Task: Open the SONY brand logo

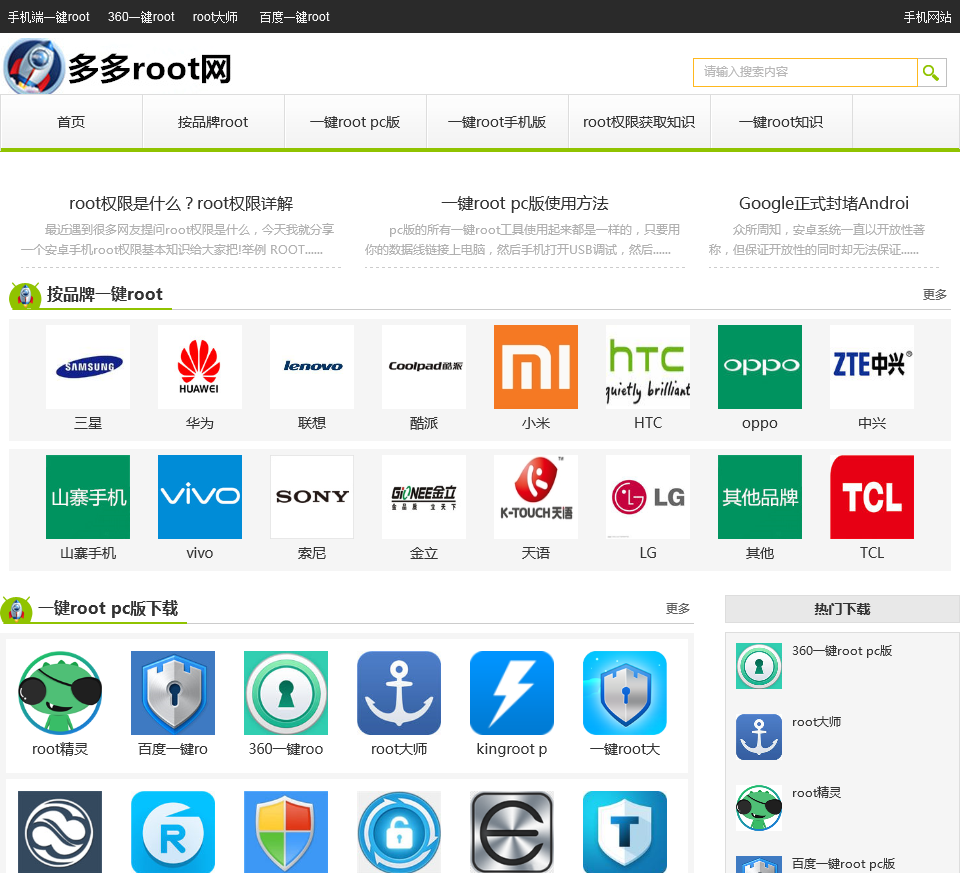Action: [x=312, y=497]
